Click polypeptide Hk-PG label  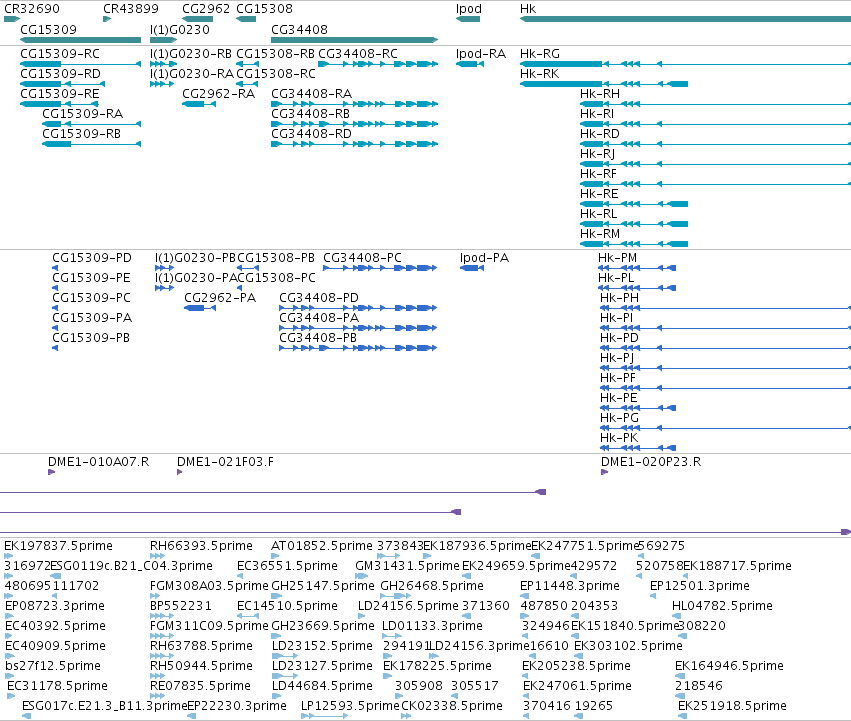pos(619,418)
